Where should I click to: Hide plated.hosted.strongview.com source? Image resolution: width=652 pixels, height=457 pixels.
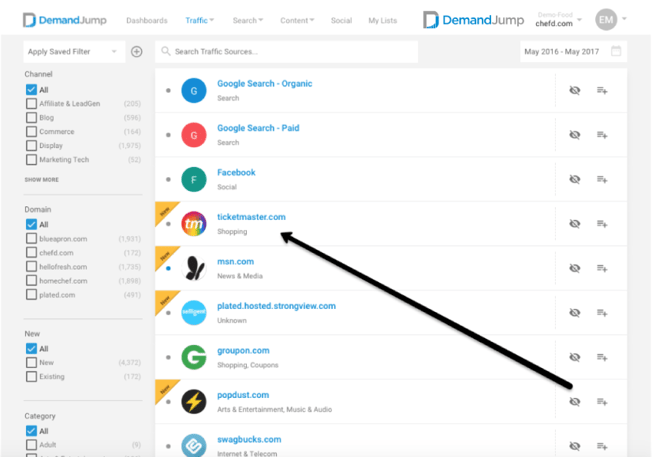point(575,313)
